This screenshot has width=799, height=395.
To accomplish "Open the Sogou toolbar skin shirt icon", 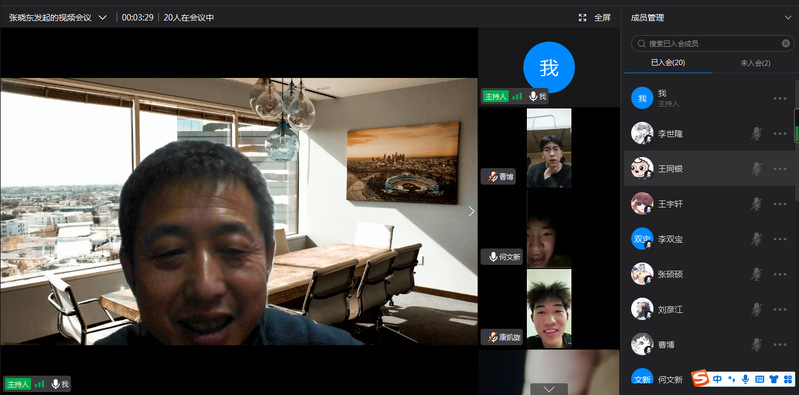I will click(774, 379).
